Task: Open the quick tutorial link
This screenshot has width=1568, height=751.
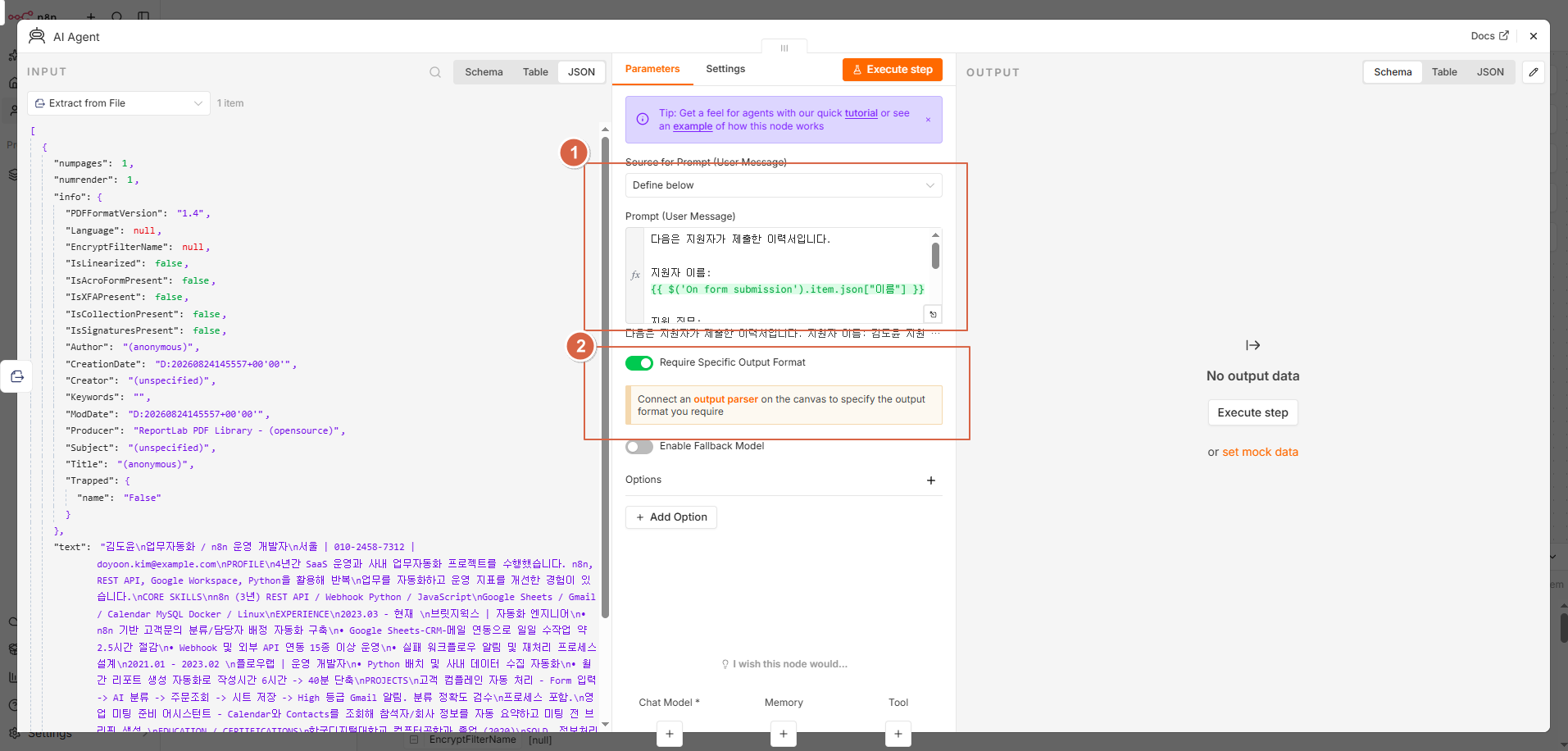Action: [861, 113]
